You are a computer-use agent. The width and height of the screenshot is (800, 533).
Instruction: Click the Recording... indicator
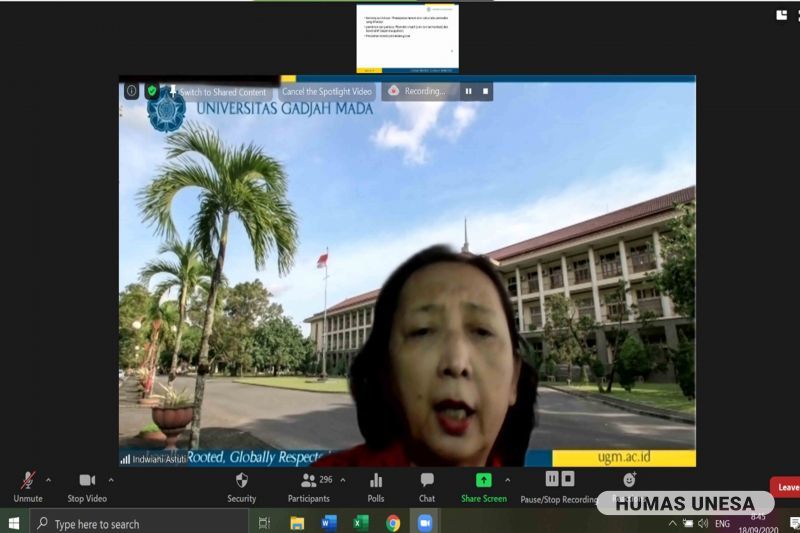[419, 91]
